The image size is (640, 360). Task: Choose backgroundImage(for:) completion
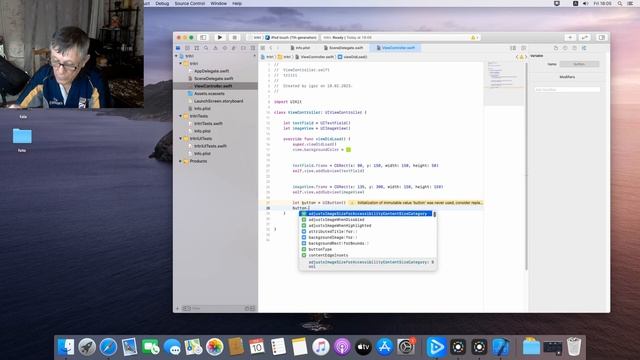[366, 238]
